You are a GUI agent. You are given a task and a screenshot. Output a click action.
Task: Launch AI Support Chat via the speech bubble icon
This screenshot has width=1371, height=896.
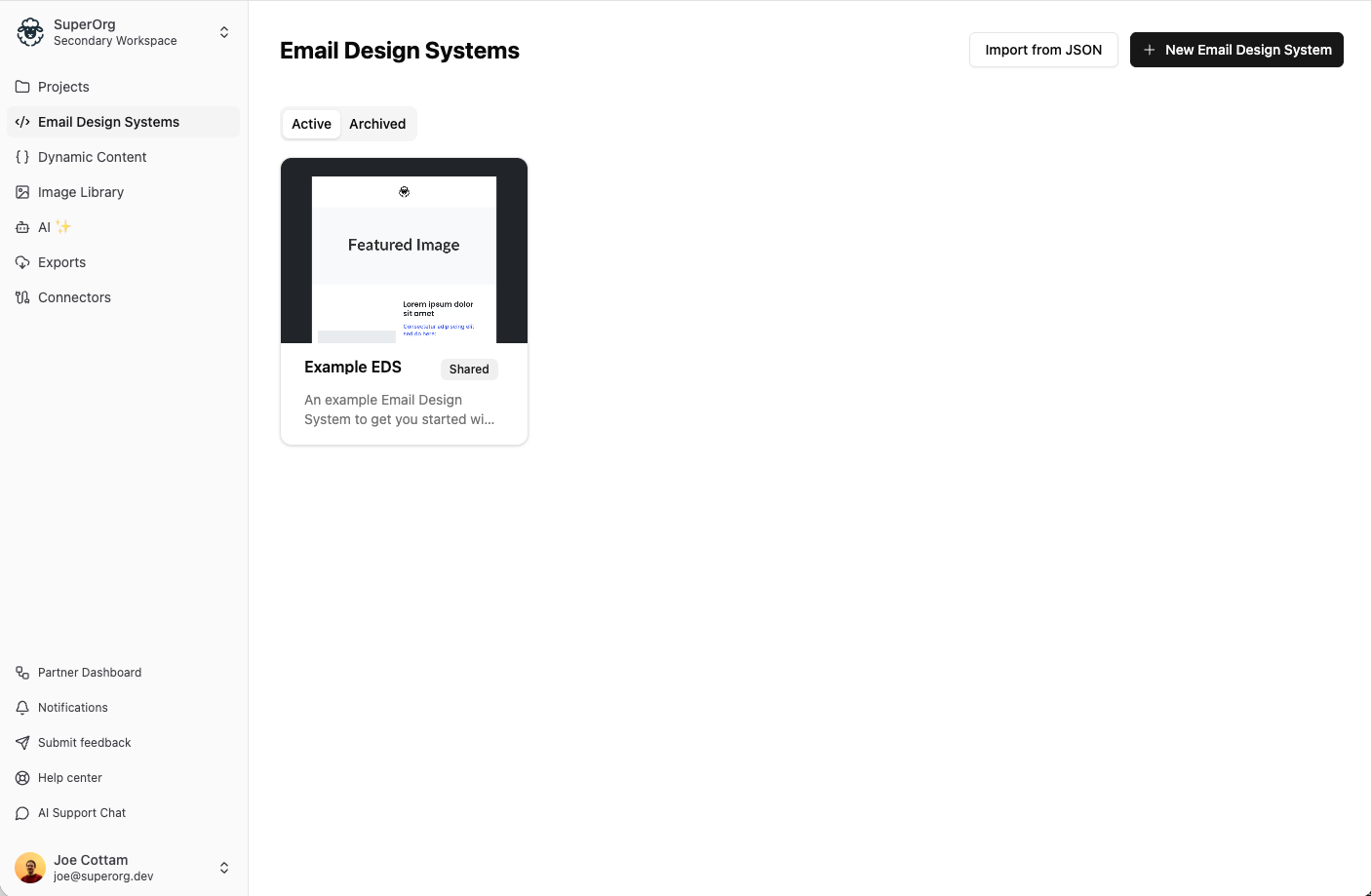(x=21, y=812)
